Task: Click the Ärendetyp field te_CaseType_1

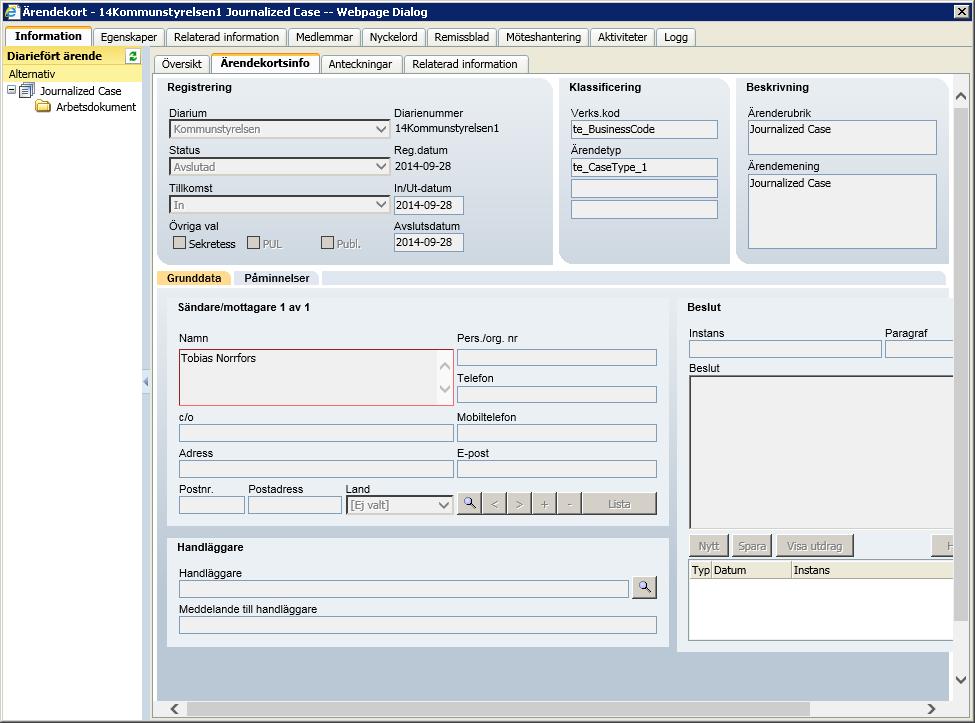Action: [x=644, y=167]
